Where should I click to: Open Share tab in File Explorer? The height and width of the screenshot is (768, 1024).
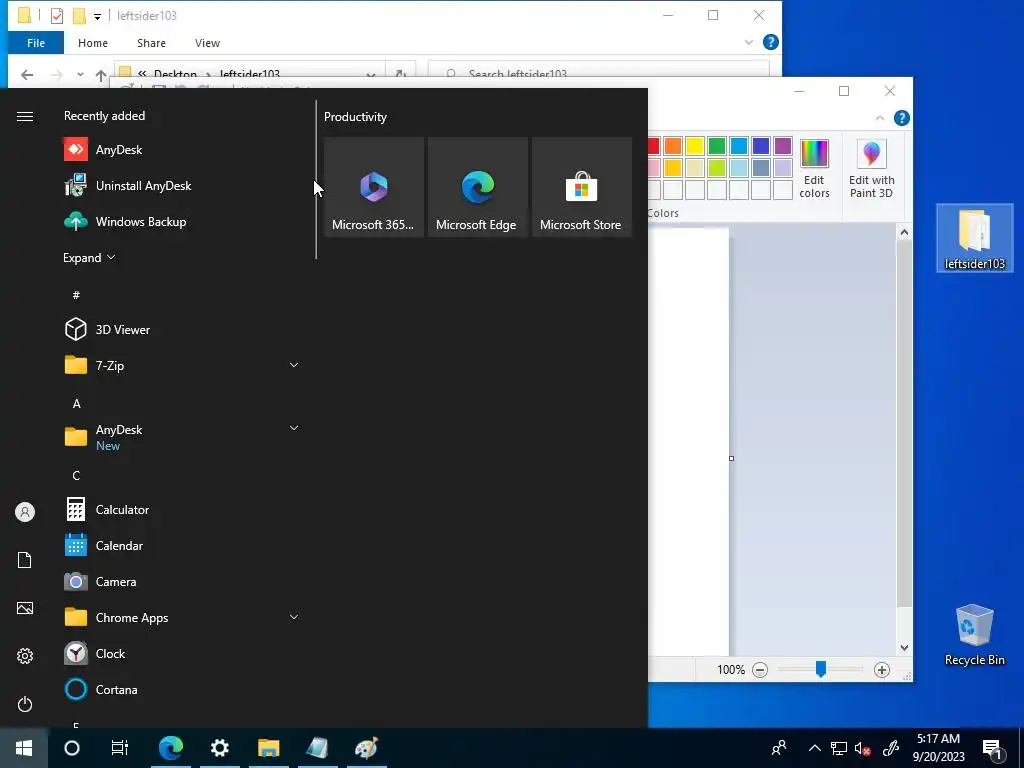(151, 43)
